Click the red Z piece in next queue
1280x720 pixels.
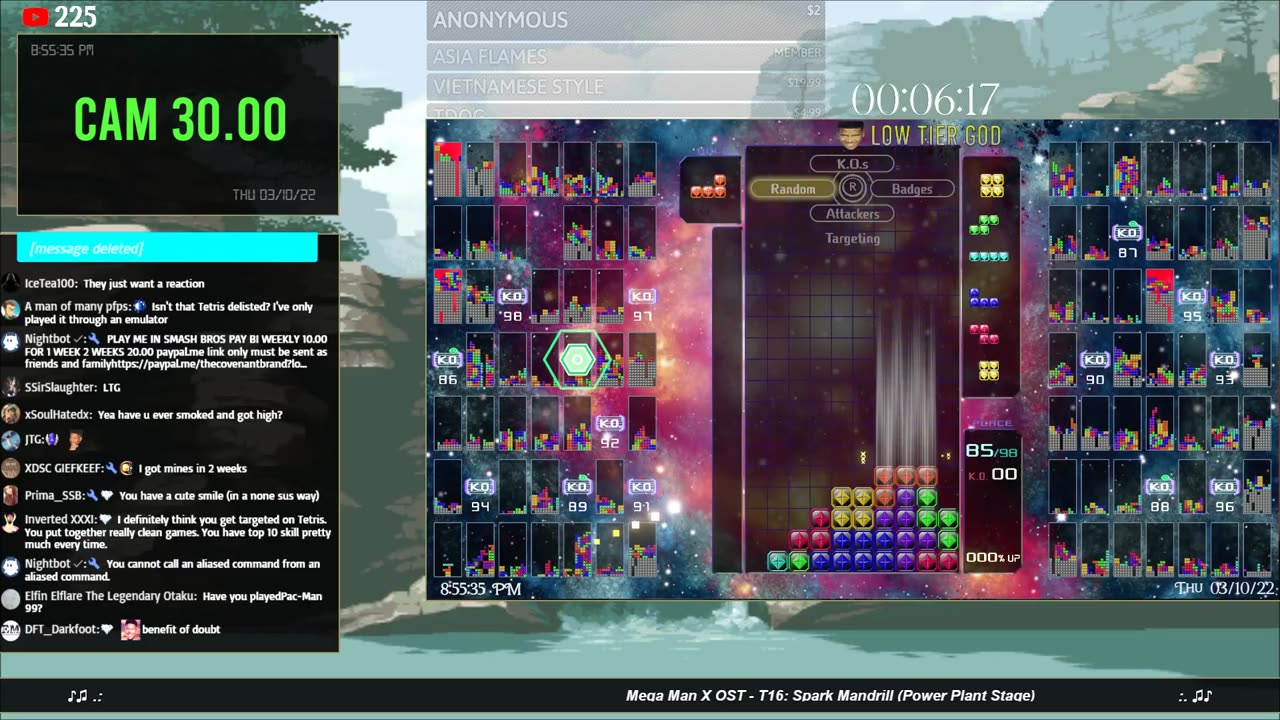(x=984, y=333)
